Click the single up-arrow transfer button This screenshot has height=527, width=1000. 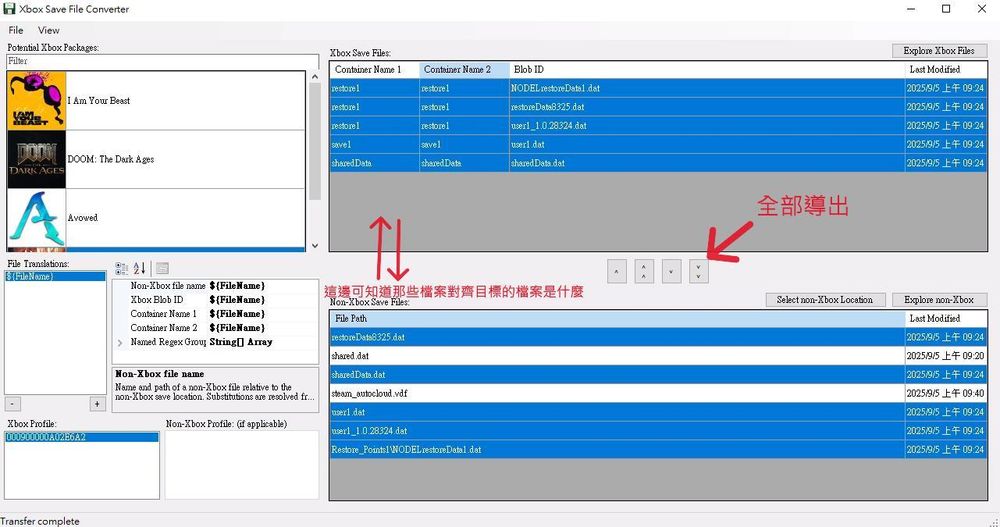pyautogui.click(x=617, y=271)
